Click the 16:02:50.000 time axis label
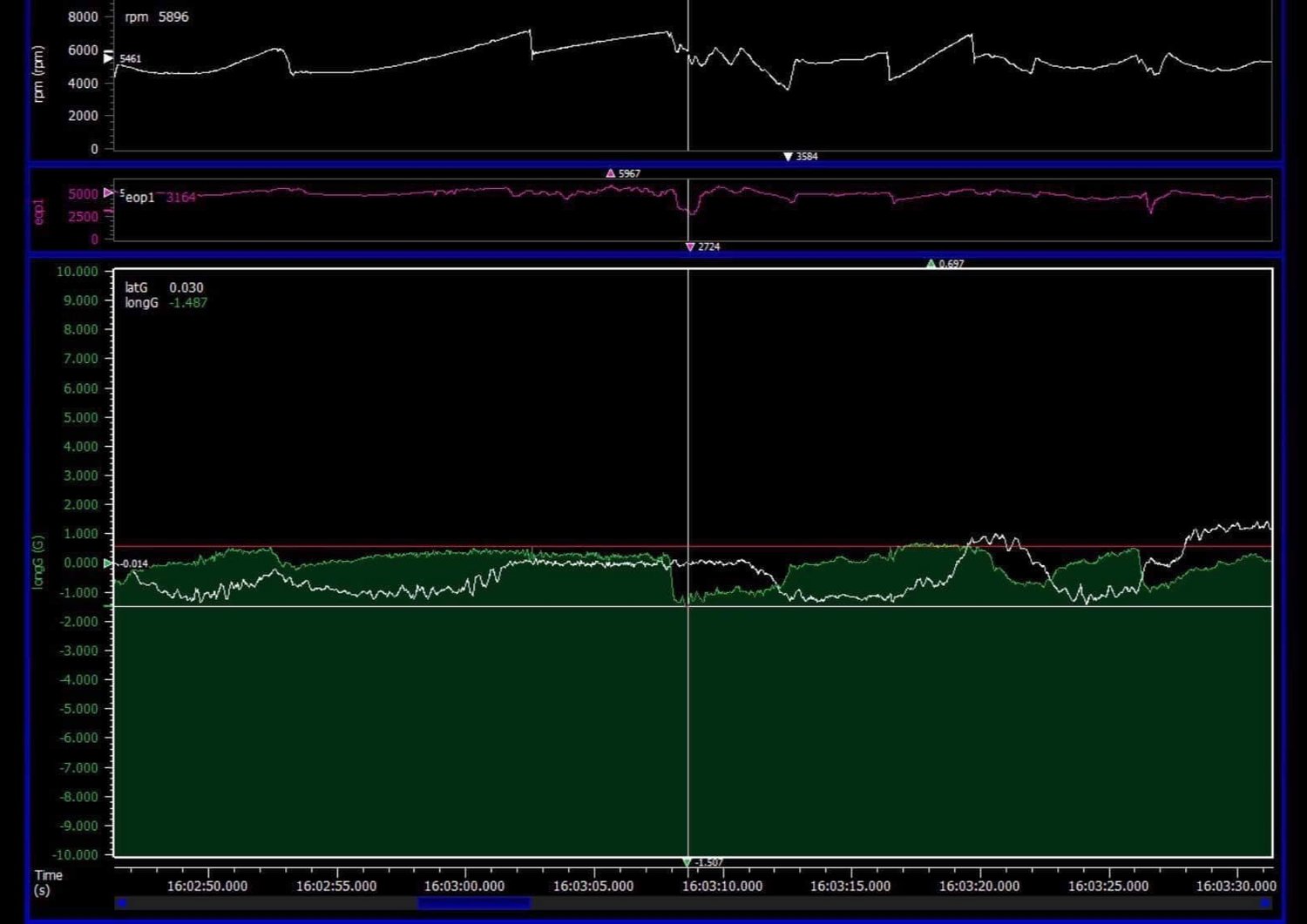The image size is (1307, 924). pyautogui.click(x=207, y=886)
